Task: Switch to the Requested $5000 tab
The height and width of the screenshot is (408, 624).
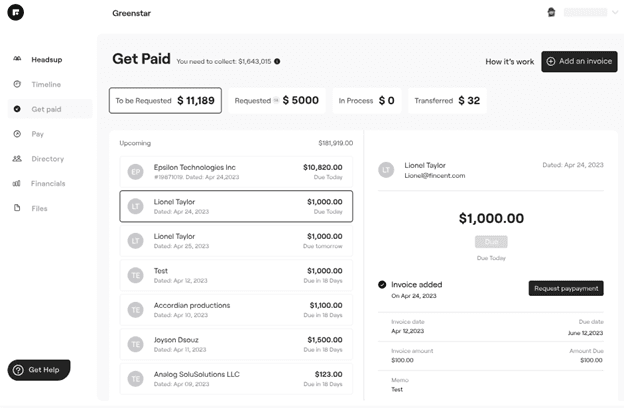Action: point(277,101)
